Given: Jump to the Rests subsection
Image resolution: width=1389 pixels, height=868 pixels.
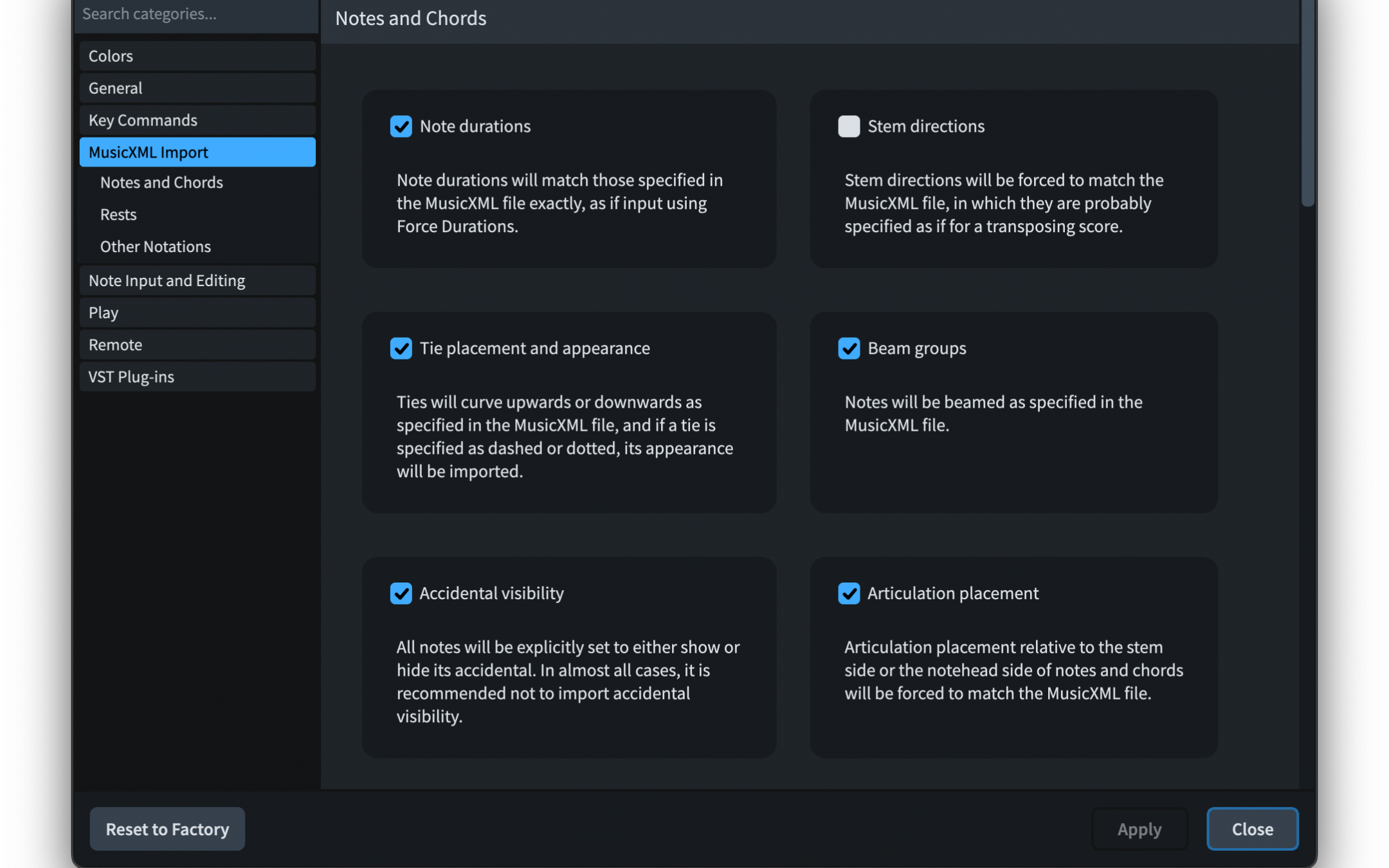Looking at the screenshot, I should pos(118,215).
